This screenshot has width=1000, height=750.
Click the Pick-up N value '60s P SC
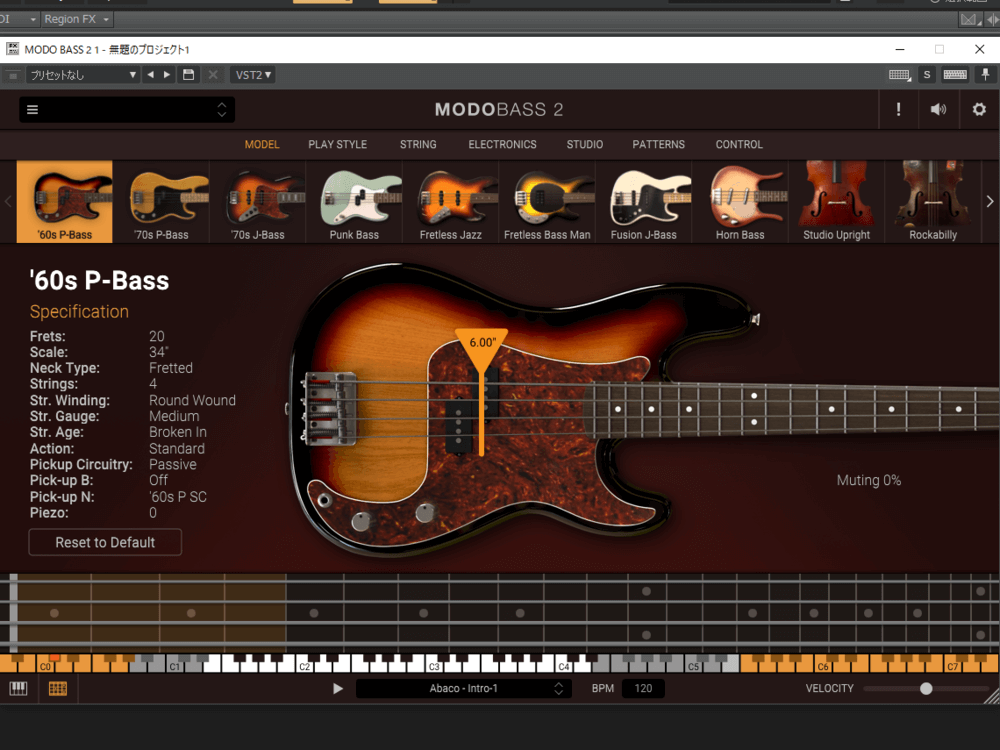(x=178, y=497)
